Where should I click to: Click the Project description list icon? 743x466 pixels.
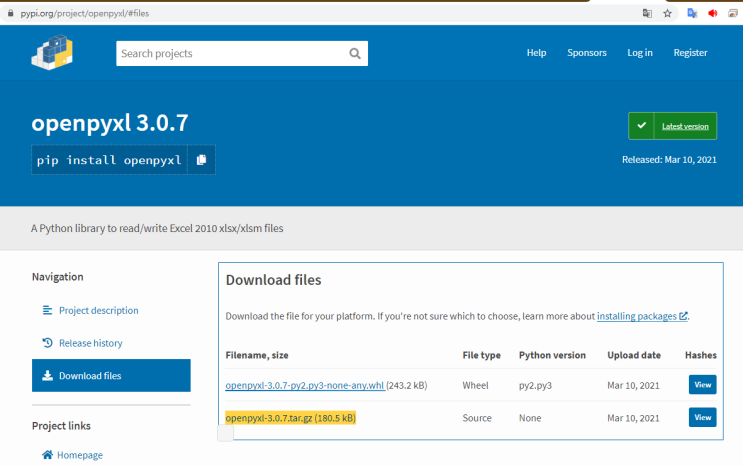coord(47,310)
